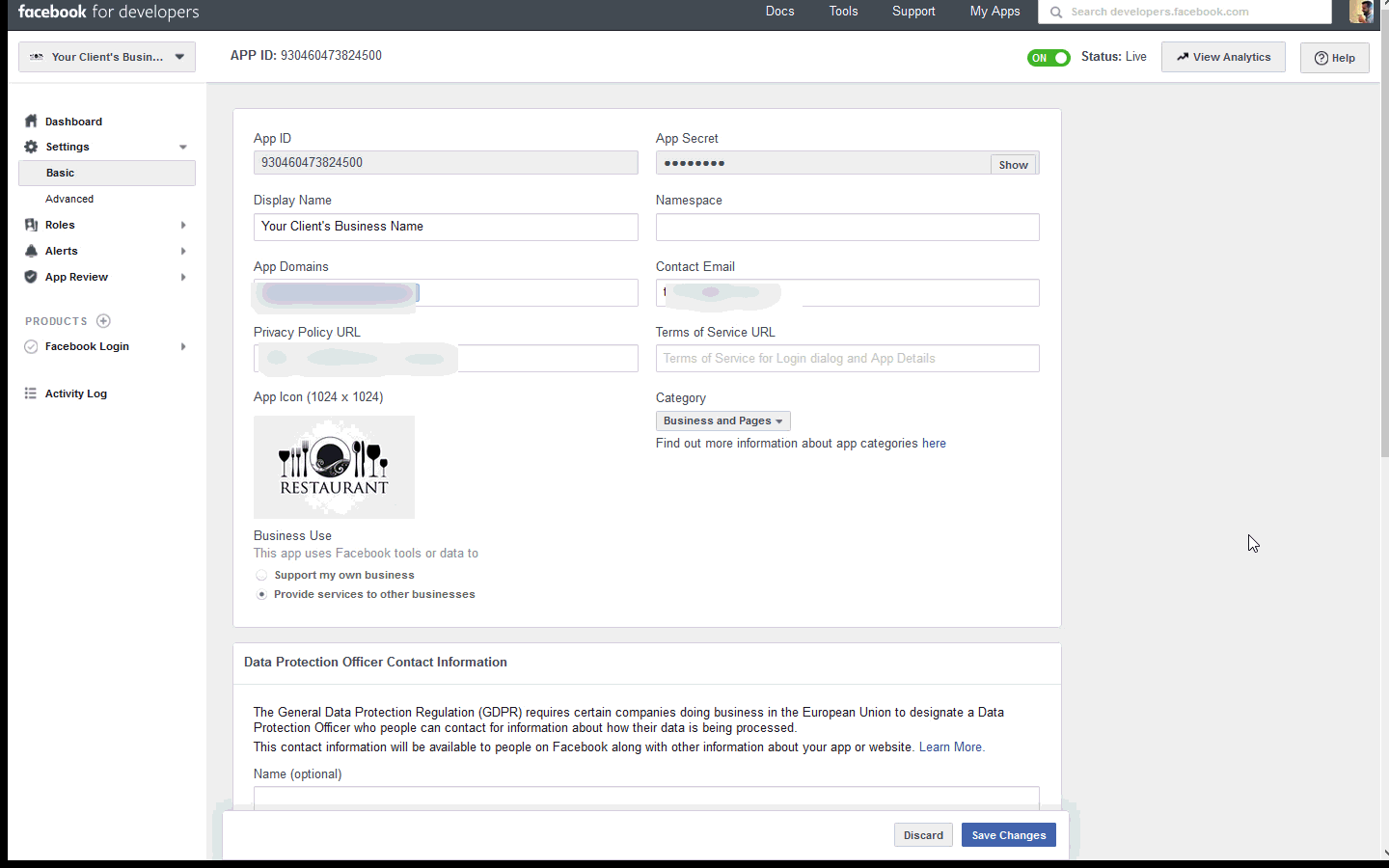1389x868 pixels.
Task: Open Tools in the top navigation
Action: (x=844, y=12)
